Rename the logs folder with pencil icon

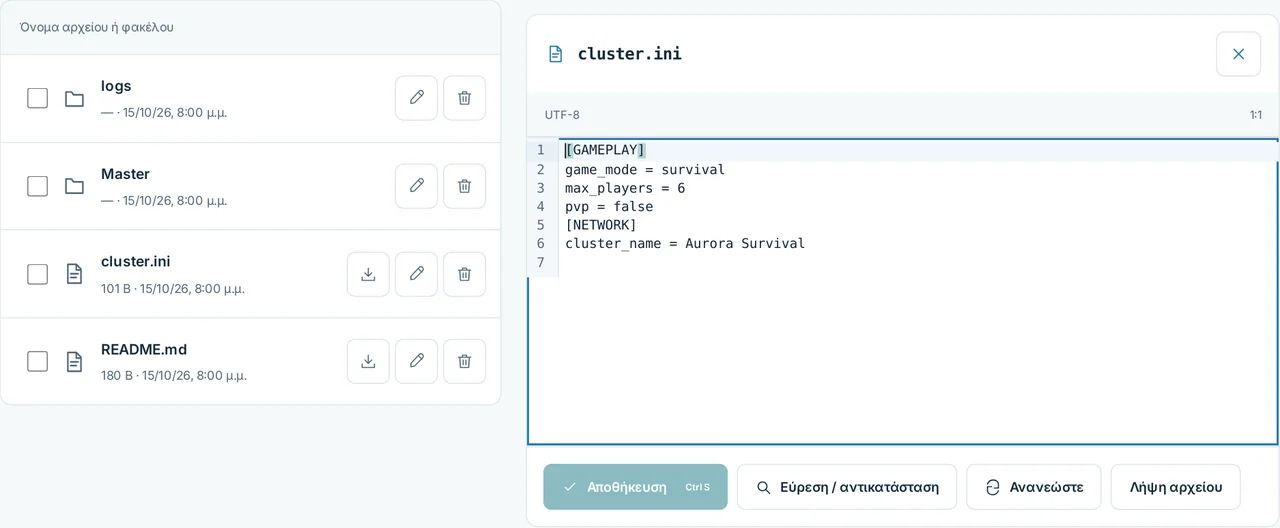(x=416, y=98)
